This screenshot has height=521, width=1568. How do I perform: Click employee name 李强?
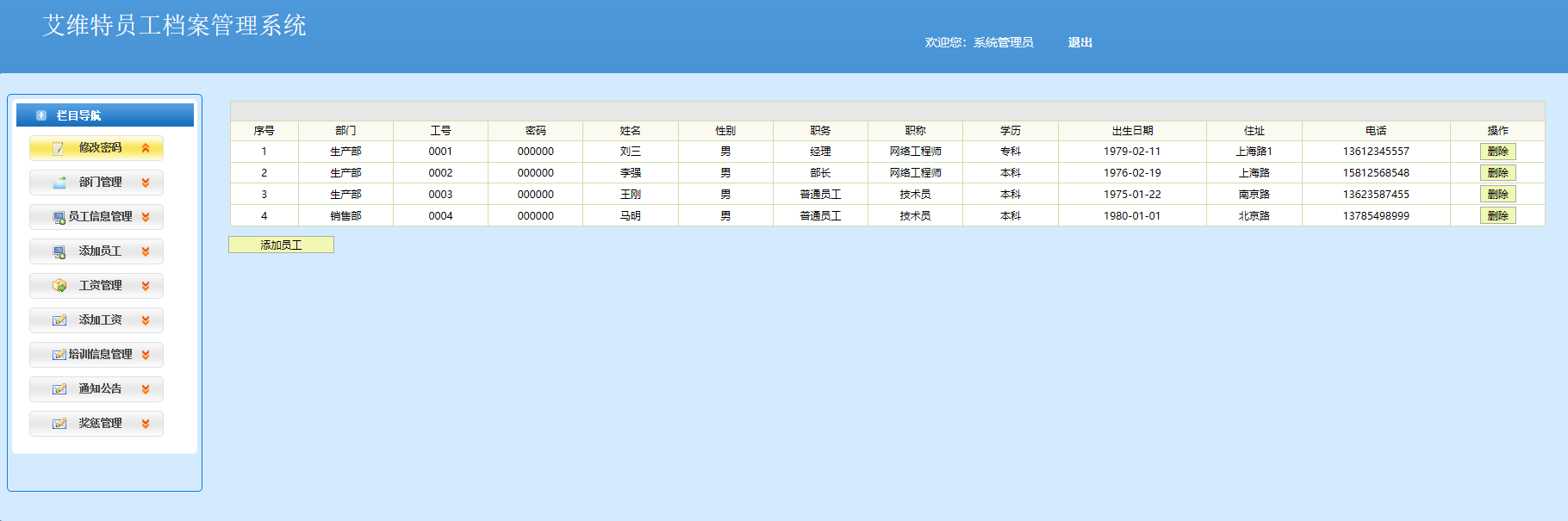(x=630, y=173)
